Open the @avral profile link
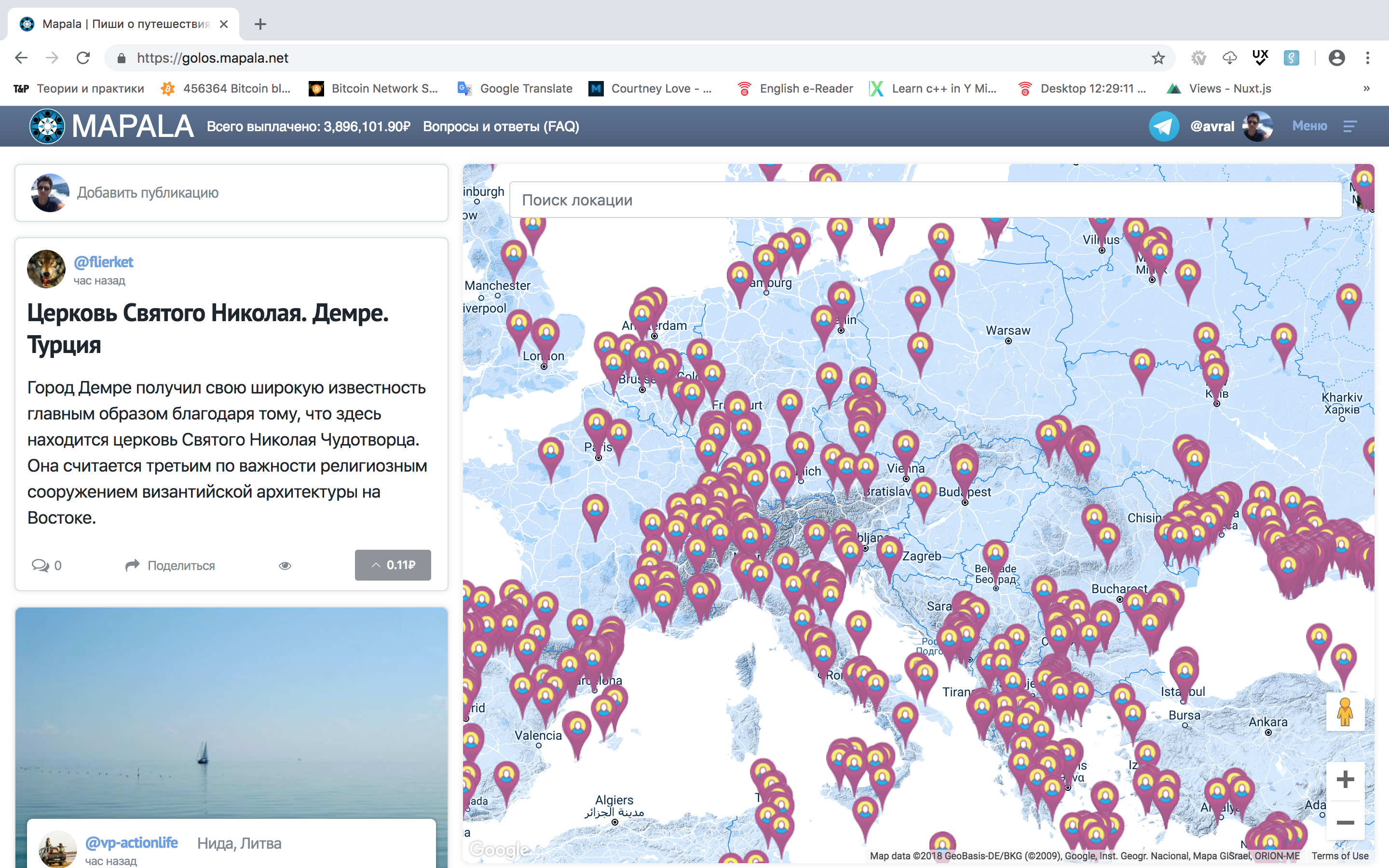Image resolution: width=1389 pixels, height=868 pixels. (1212, 126)
